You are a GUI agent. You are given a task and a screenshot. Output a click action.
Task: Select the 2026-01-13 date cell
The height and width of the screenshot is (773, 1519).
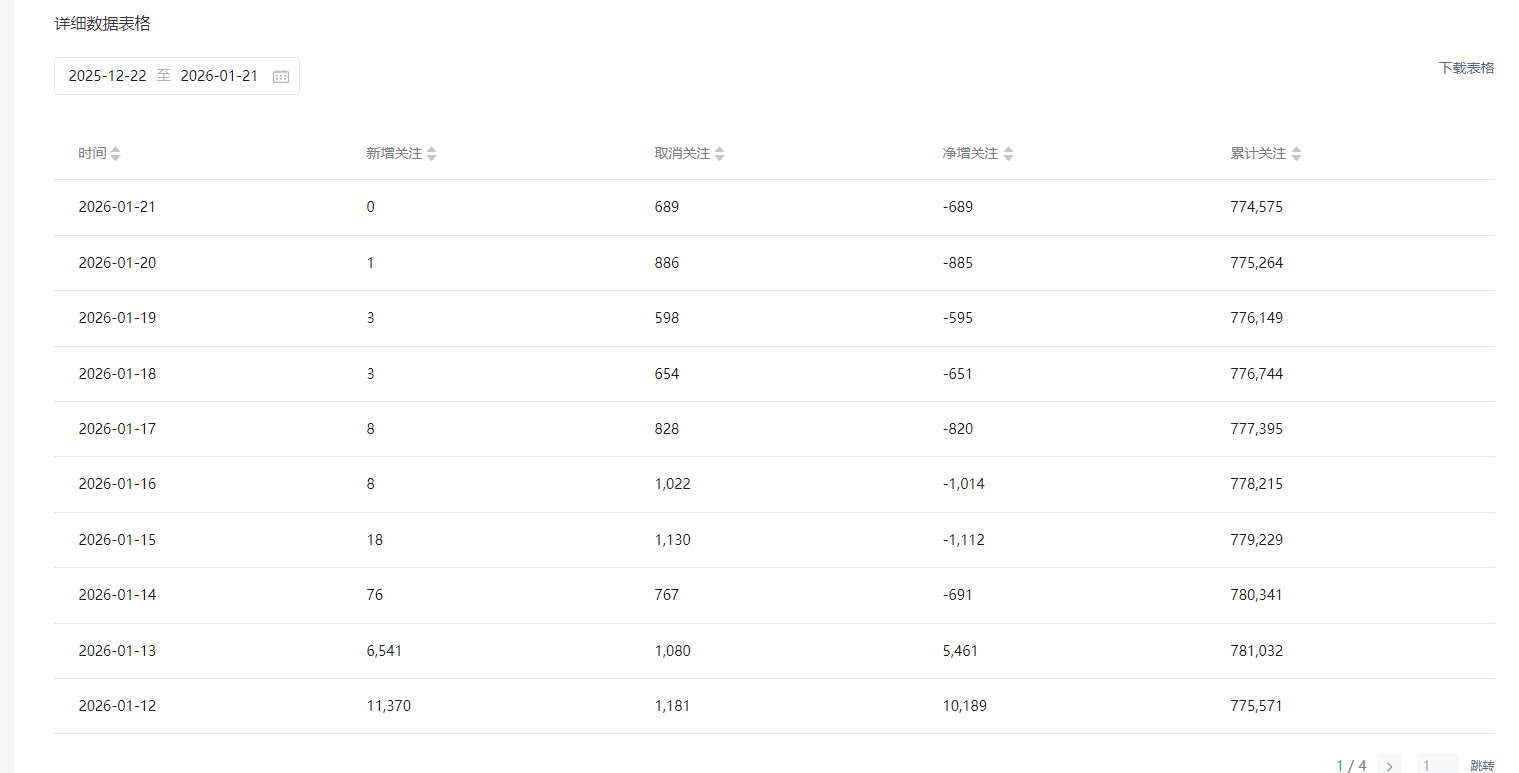pyautogui.click(x=117, y=651)
